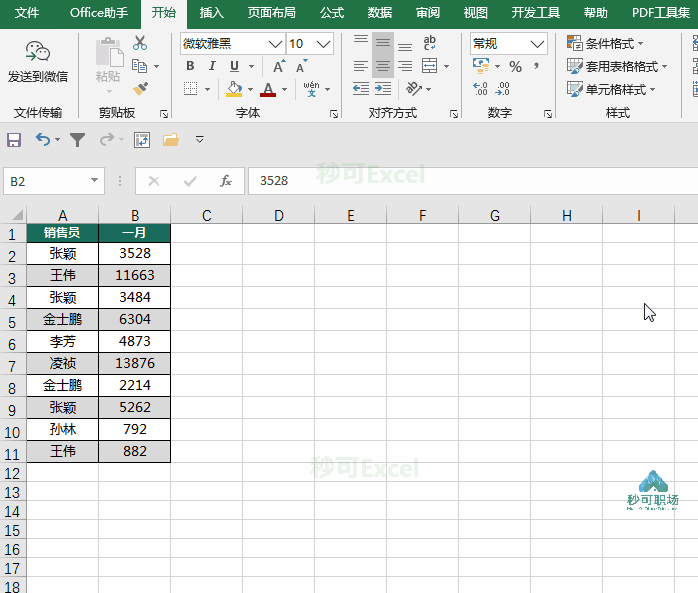Click Increase Indent icon

383,88
